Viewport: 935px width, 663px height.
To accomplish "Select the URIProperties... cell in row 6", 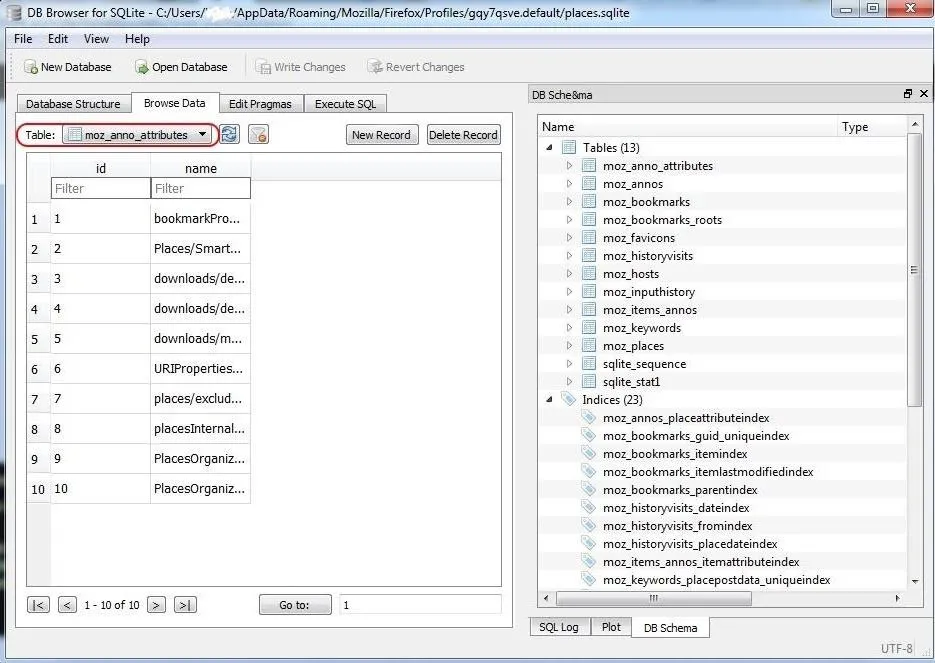I will pyautogui.click(x=200, y=368).
